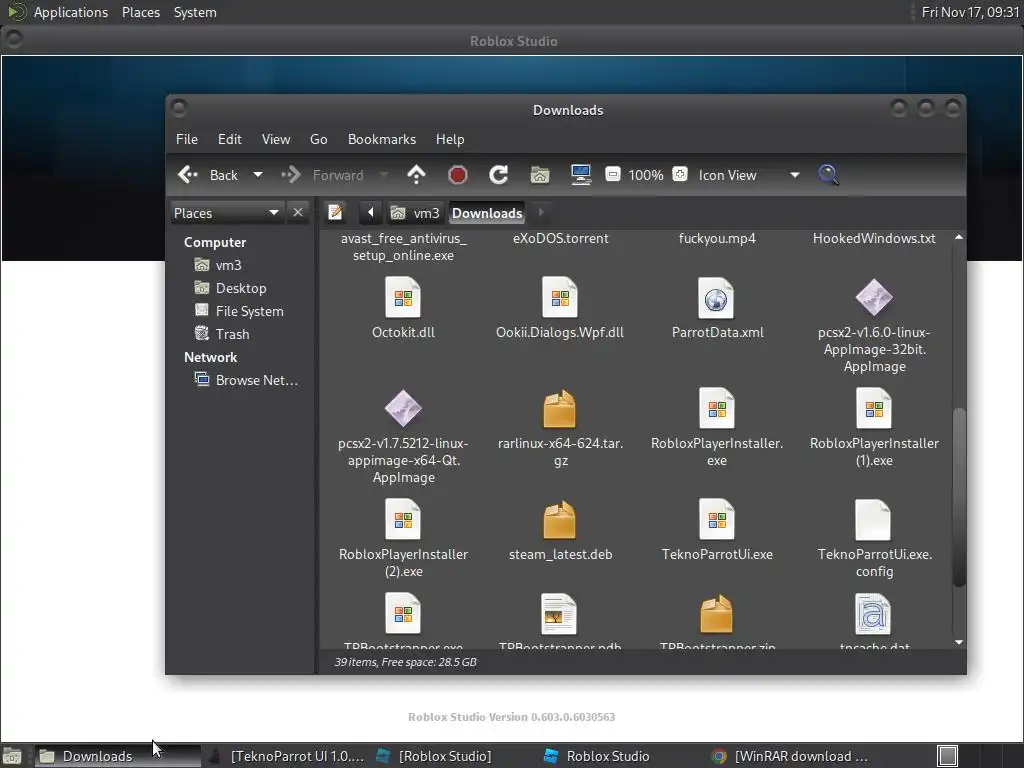Select the tpcache.dat file icon
1024x768 pixels.
pos(874,613)
